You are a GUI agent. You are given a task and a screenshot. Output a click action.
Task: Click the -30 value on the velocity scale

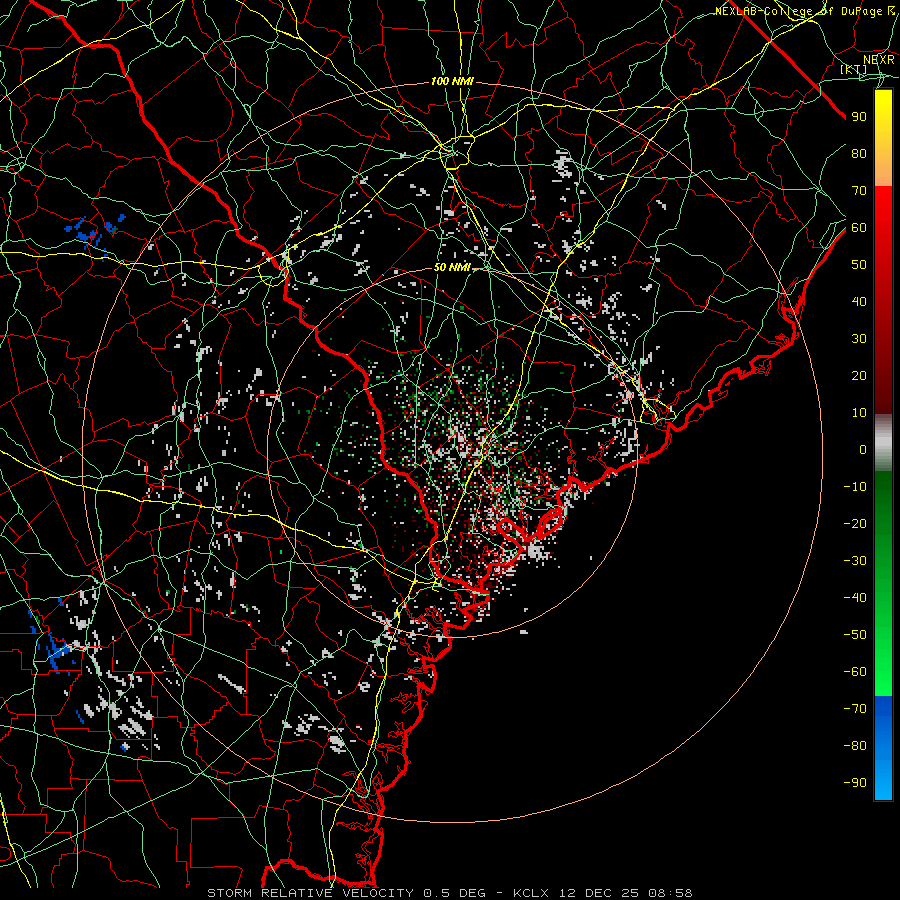tap(855, 561)
